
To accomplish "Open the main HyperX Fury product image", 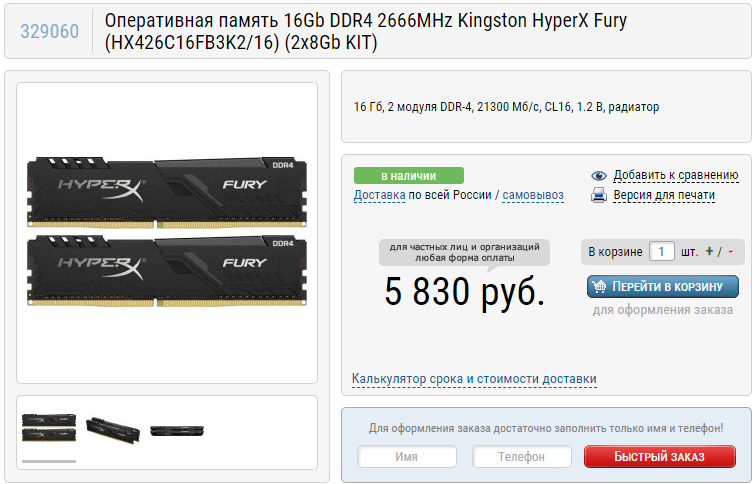I will pos(167,232).
